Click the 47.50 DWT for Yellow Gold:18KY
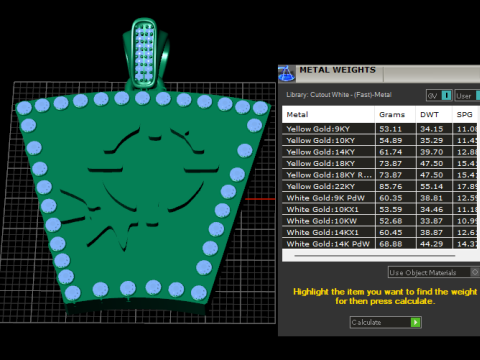Screen dimensions: 480x360 432,163
